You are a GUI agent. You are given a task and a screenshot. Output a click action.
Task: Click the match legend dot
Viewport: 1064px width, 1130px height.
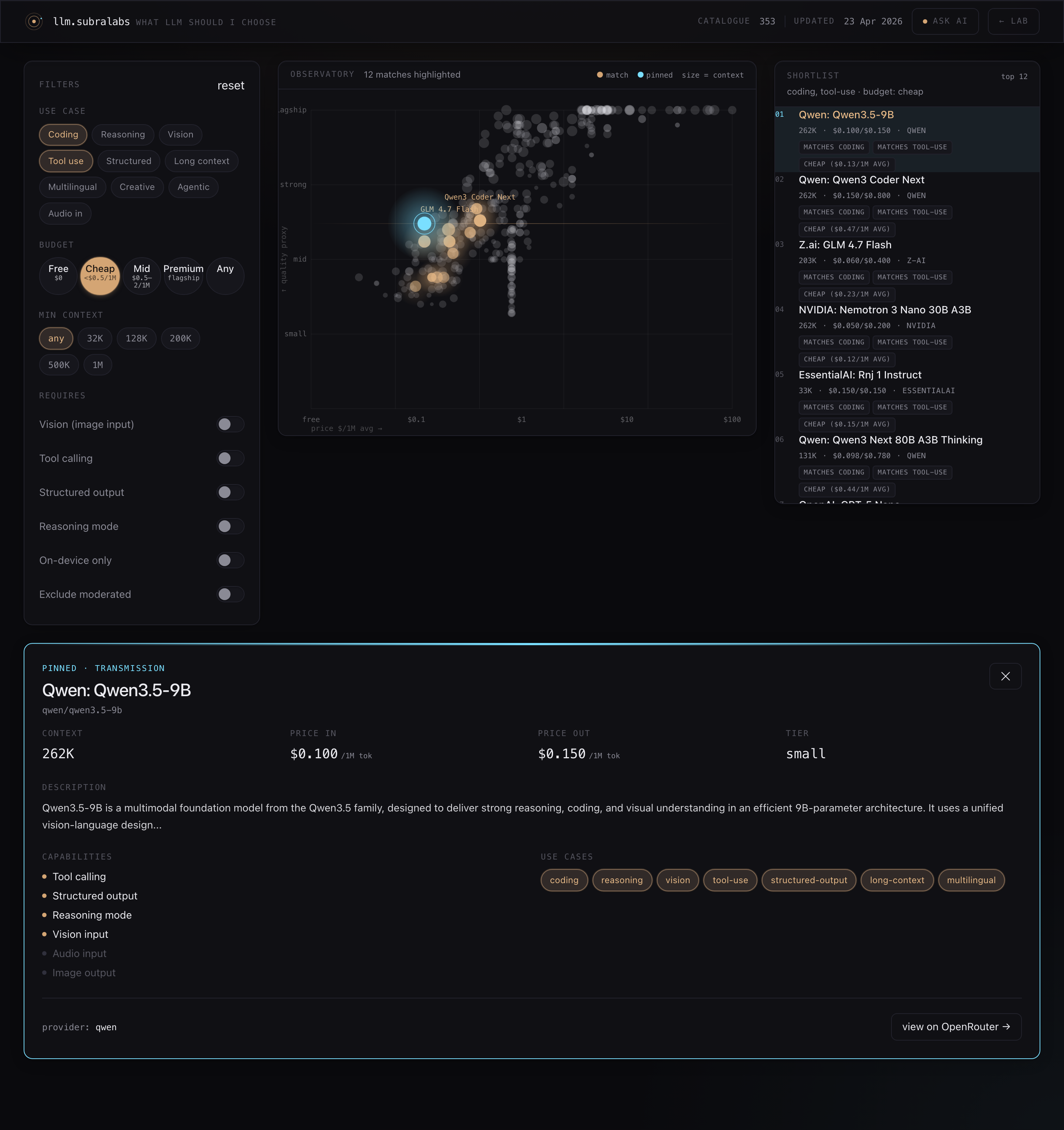(x=600, y=75)
